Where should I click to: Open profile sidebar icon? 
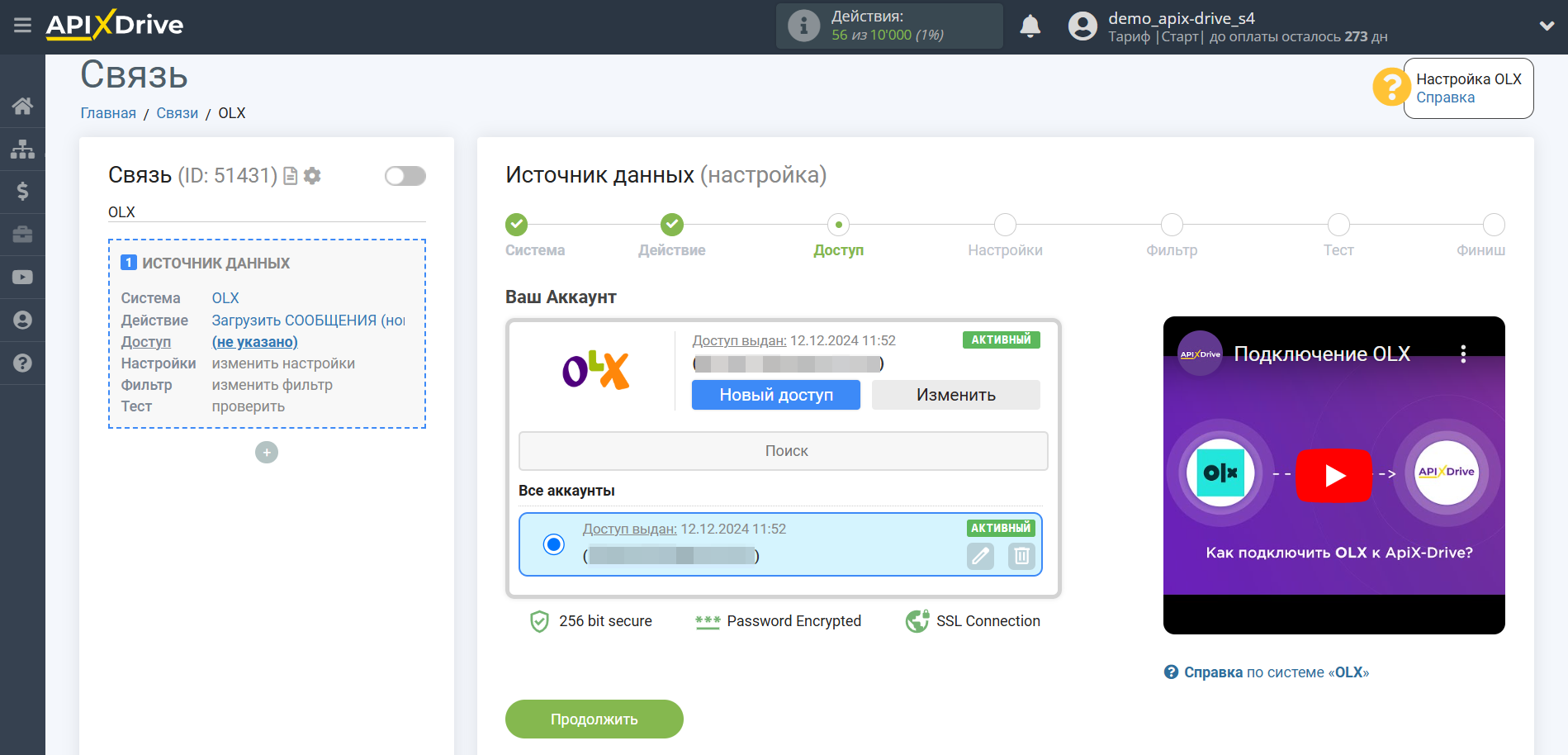[x=22, y=320]
